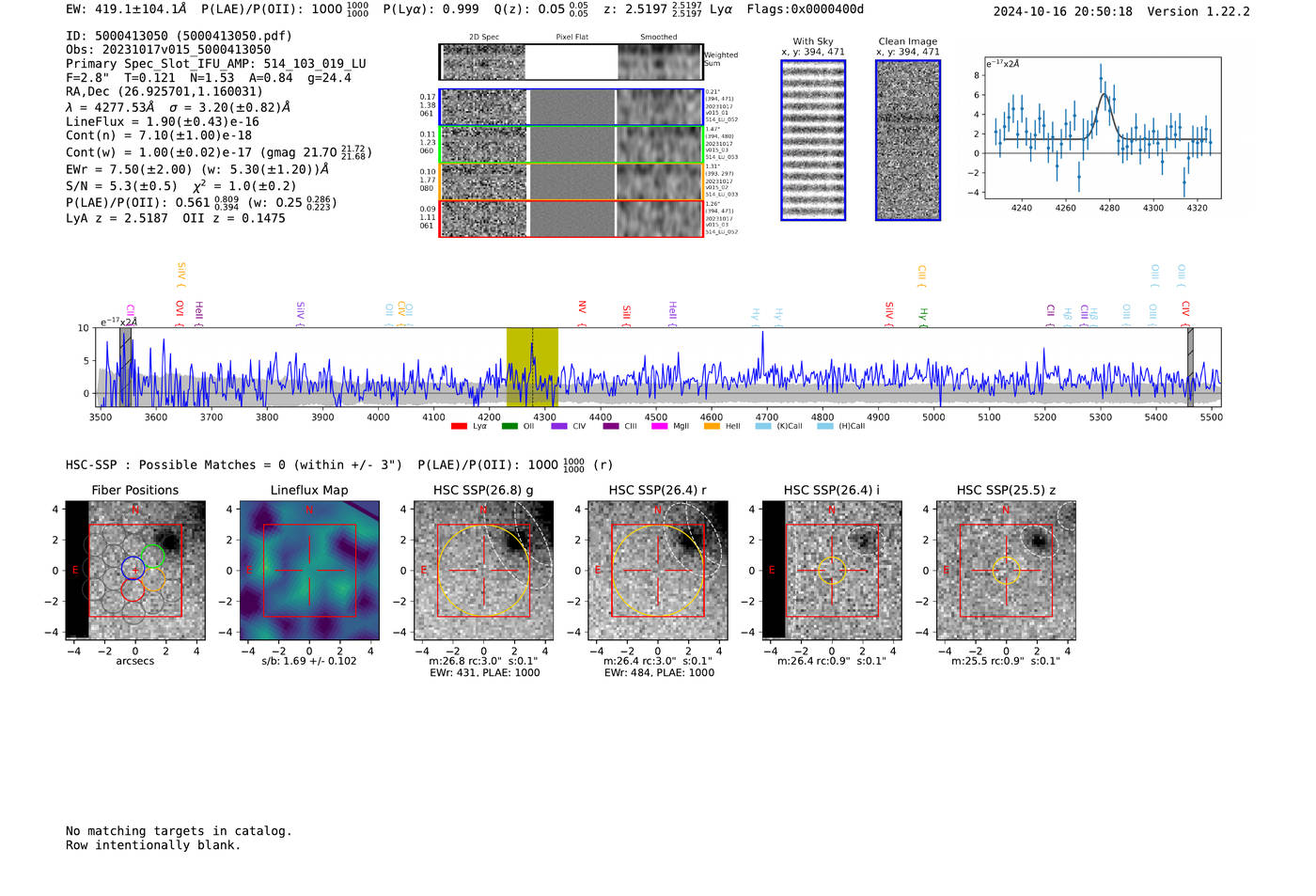Click the MgII magenta legend swatch

click(660, 426)
